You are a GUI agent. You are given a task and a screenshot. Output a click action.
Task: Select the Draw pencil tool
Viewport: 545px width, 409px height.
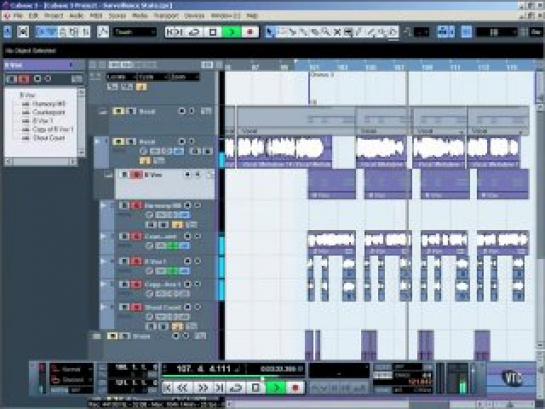click(x=359, y=32)
